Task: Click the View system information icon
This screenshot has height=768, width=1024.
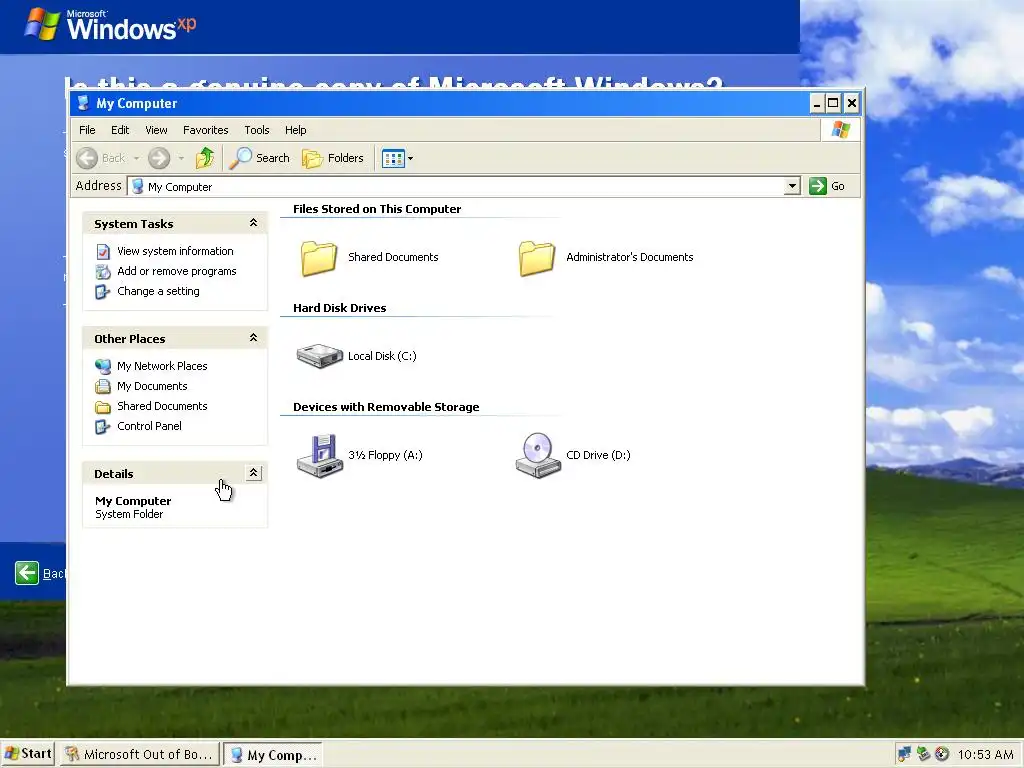Action: pos(103,251)
